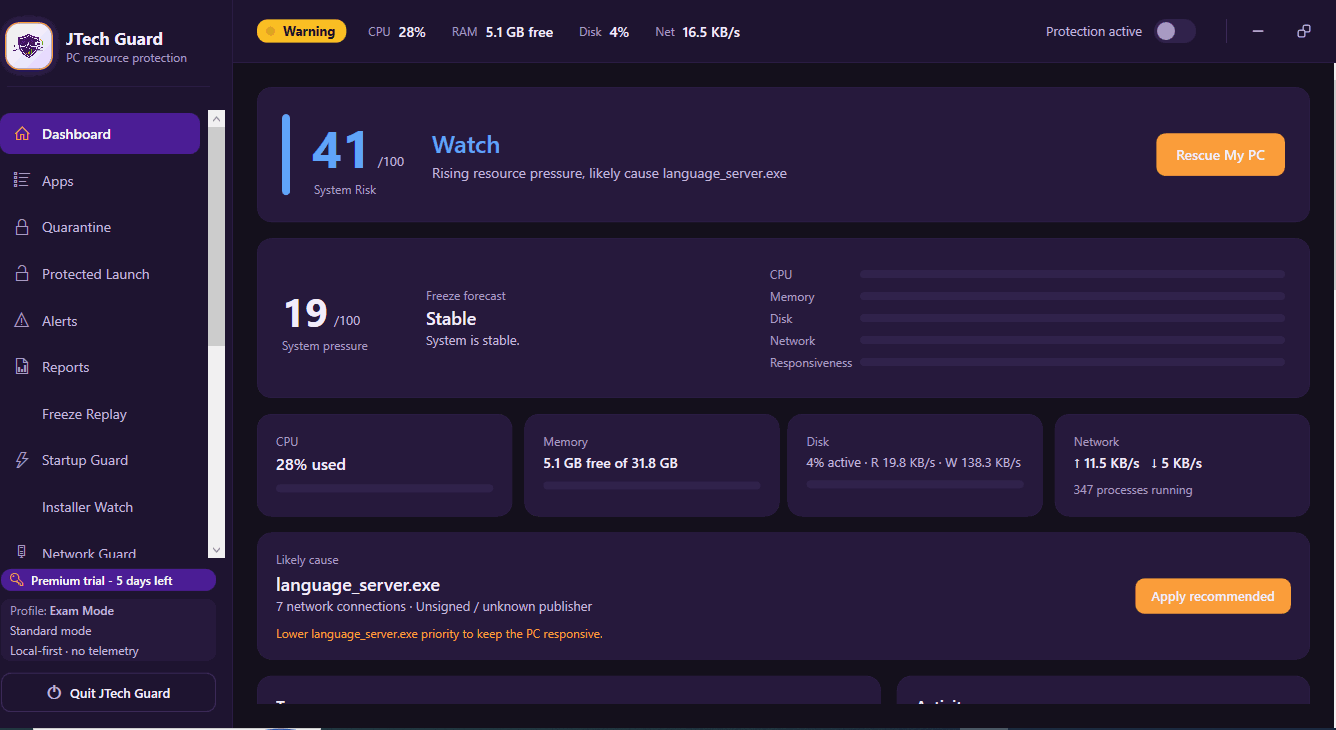Viewport: 1336px width, 730px height.
Task: Open the Freeze Replay page
Action: 84,414
